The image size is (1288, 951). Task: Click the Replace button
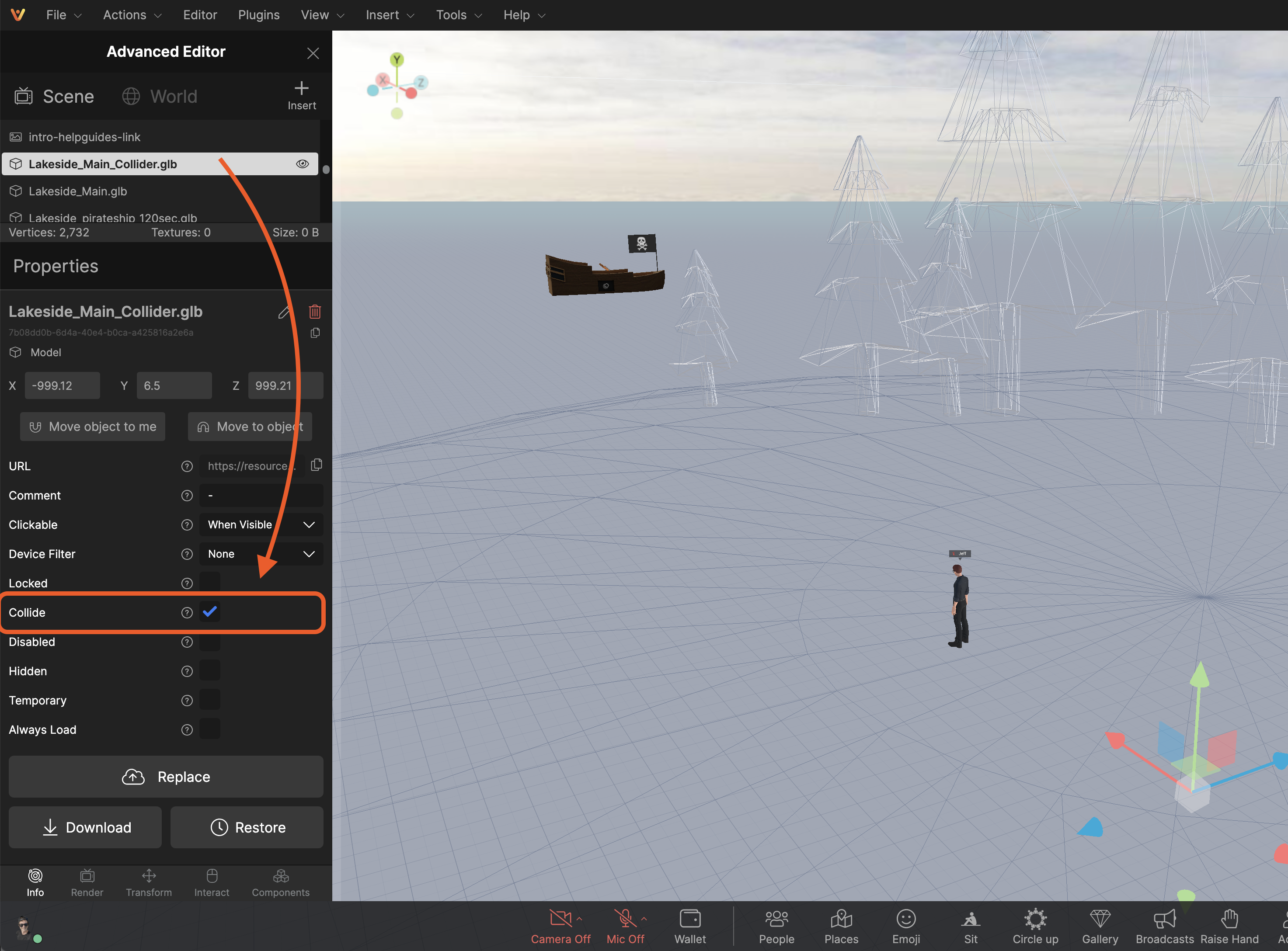click(x=166, y=777)
